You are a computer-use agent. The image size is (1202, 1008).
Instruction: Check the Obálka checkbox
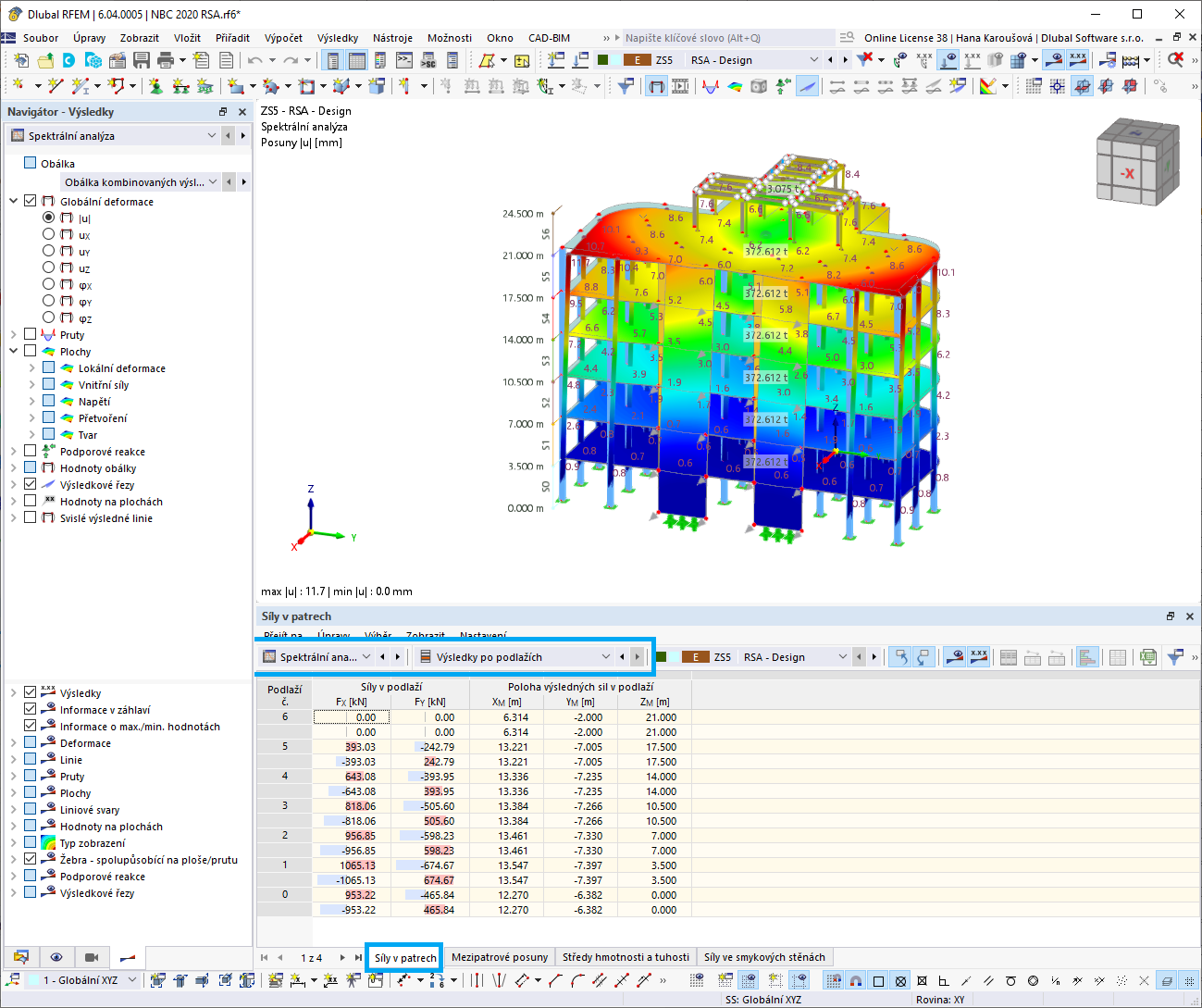tap(31, 163)
